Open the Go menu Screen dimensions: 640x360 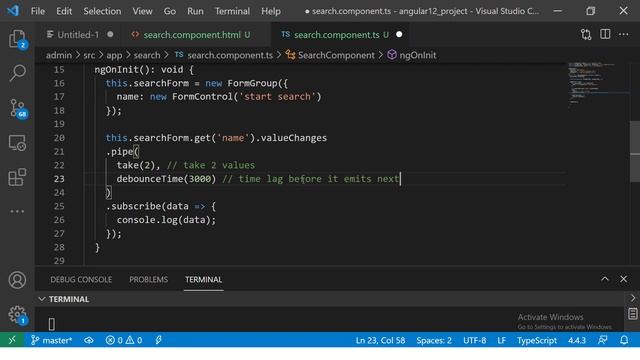pyautogui.click(x=169, y=11)
